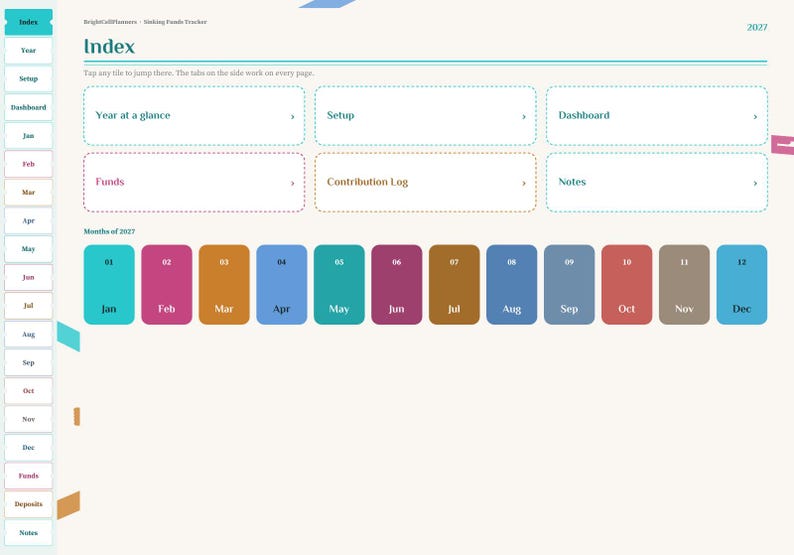Go to the 09 Sep month card
The height and width of the screenshot is (555, 794).
tap(569, 285)
